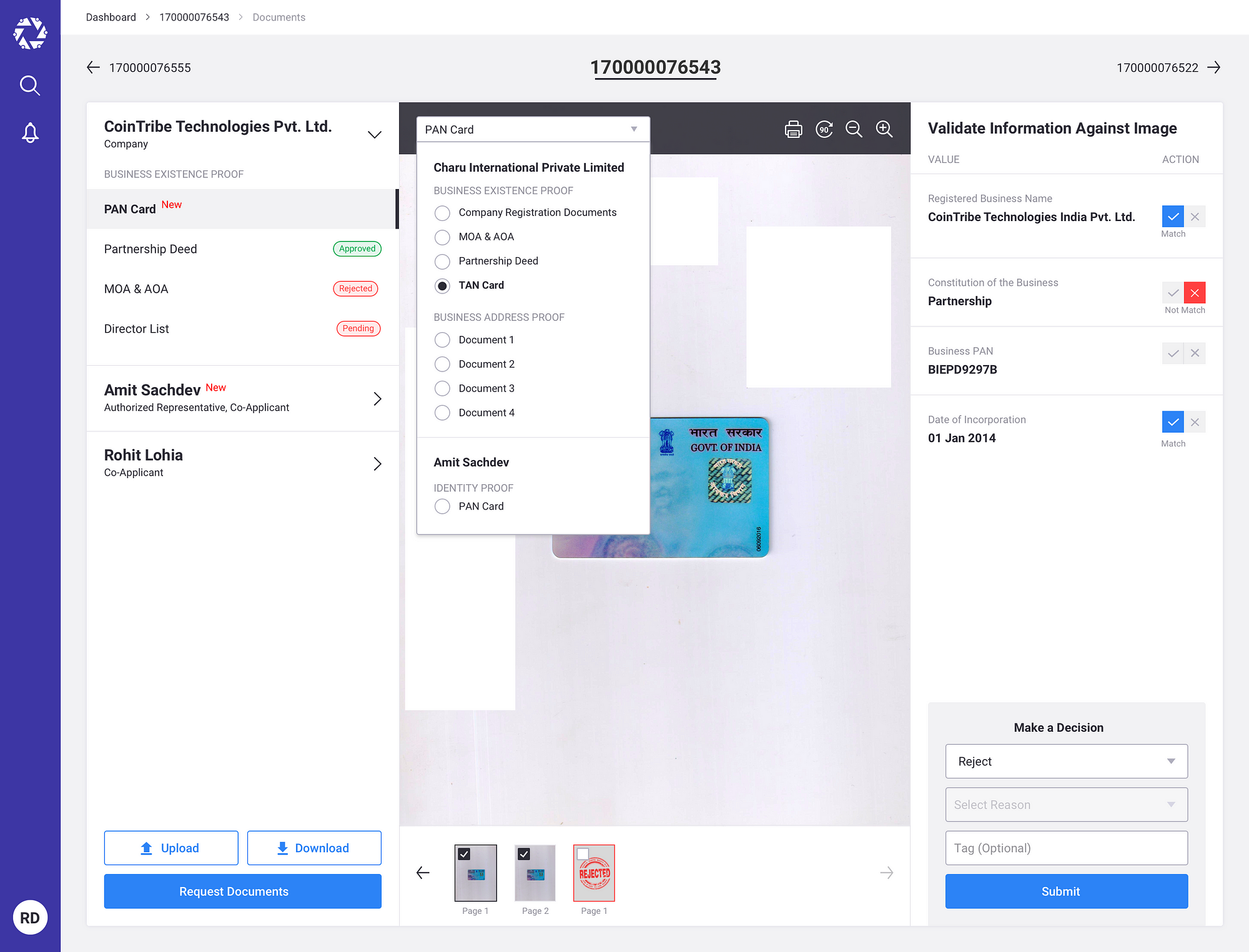Select Partnership Deed radio option
Viewport: 1249px width, 952px height.
click(x=442, y=262)
